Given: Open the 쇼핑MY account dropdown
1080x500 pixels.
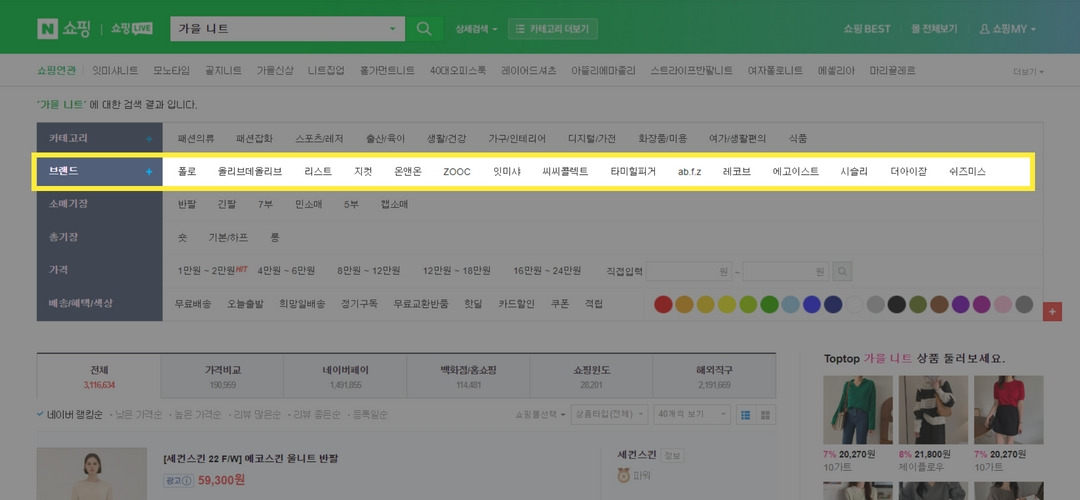Looking at the screenshot, I should tap(1008, 29).
